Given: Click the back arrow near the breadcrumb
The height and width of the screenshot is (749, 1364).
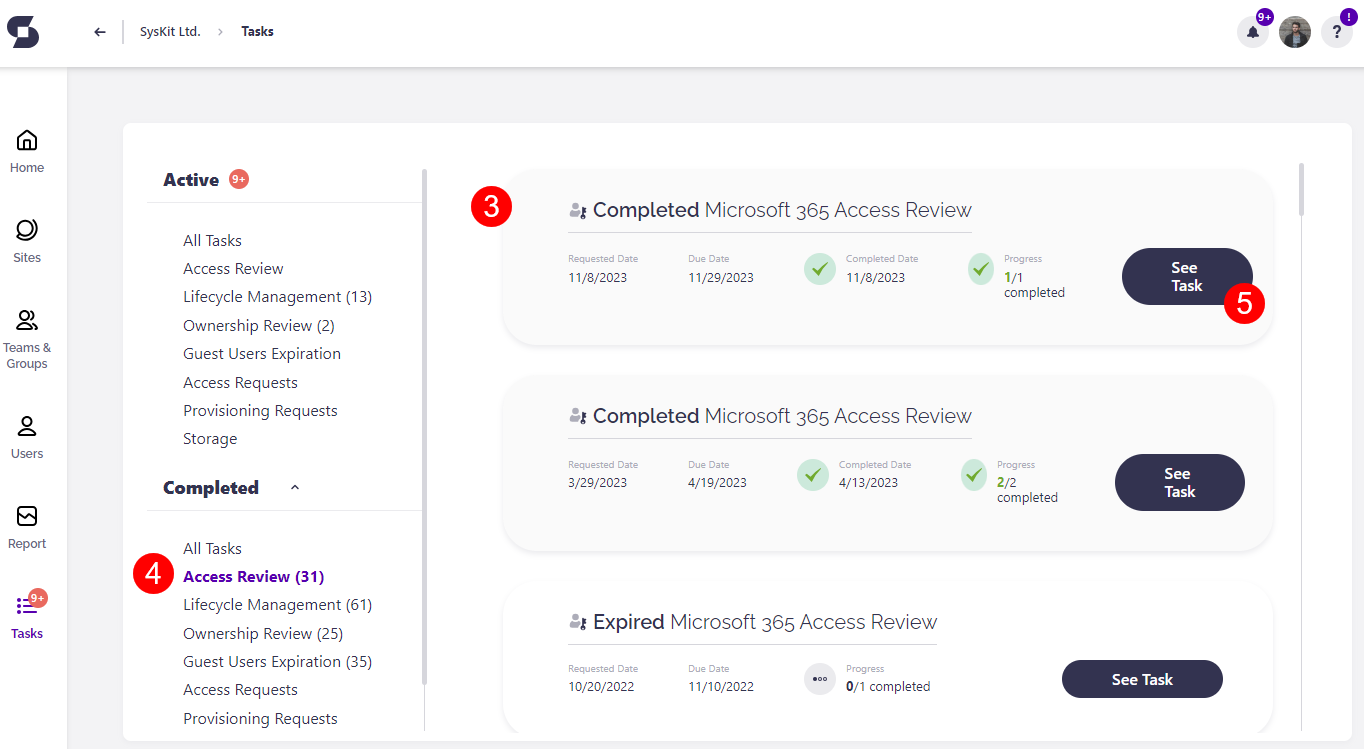Looking at the screenshot, I should tap(99, 31).
